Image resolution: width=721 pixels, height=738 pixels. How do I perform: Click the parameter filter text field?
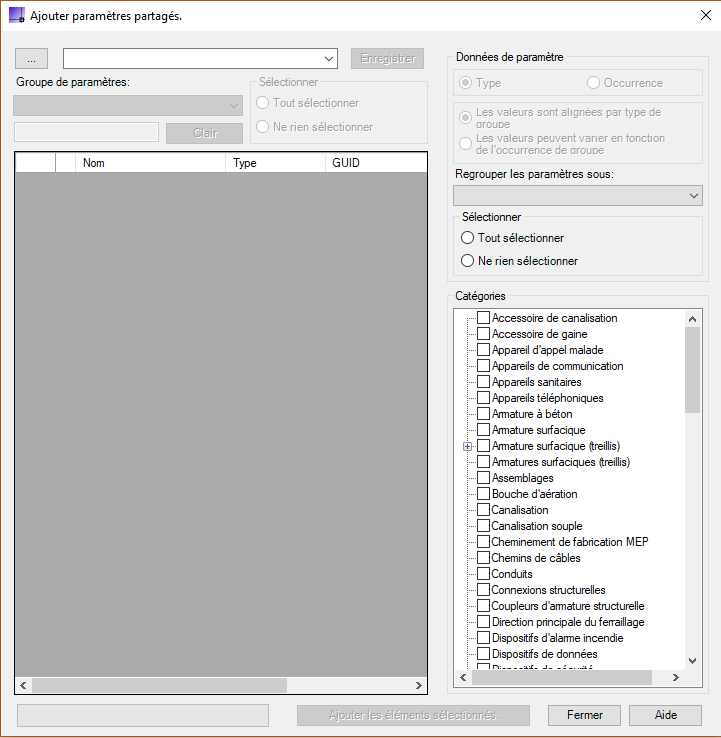(x=87, y=132)
